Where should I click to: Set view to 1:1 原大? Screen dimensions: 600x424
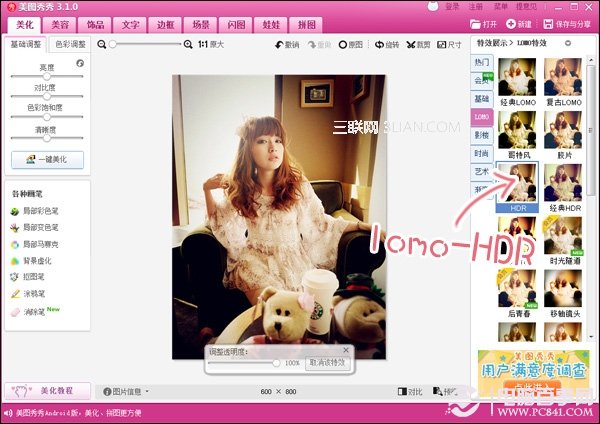tap(211, 44)
